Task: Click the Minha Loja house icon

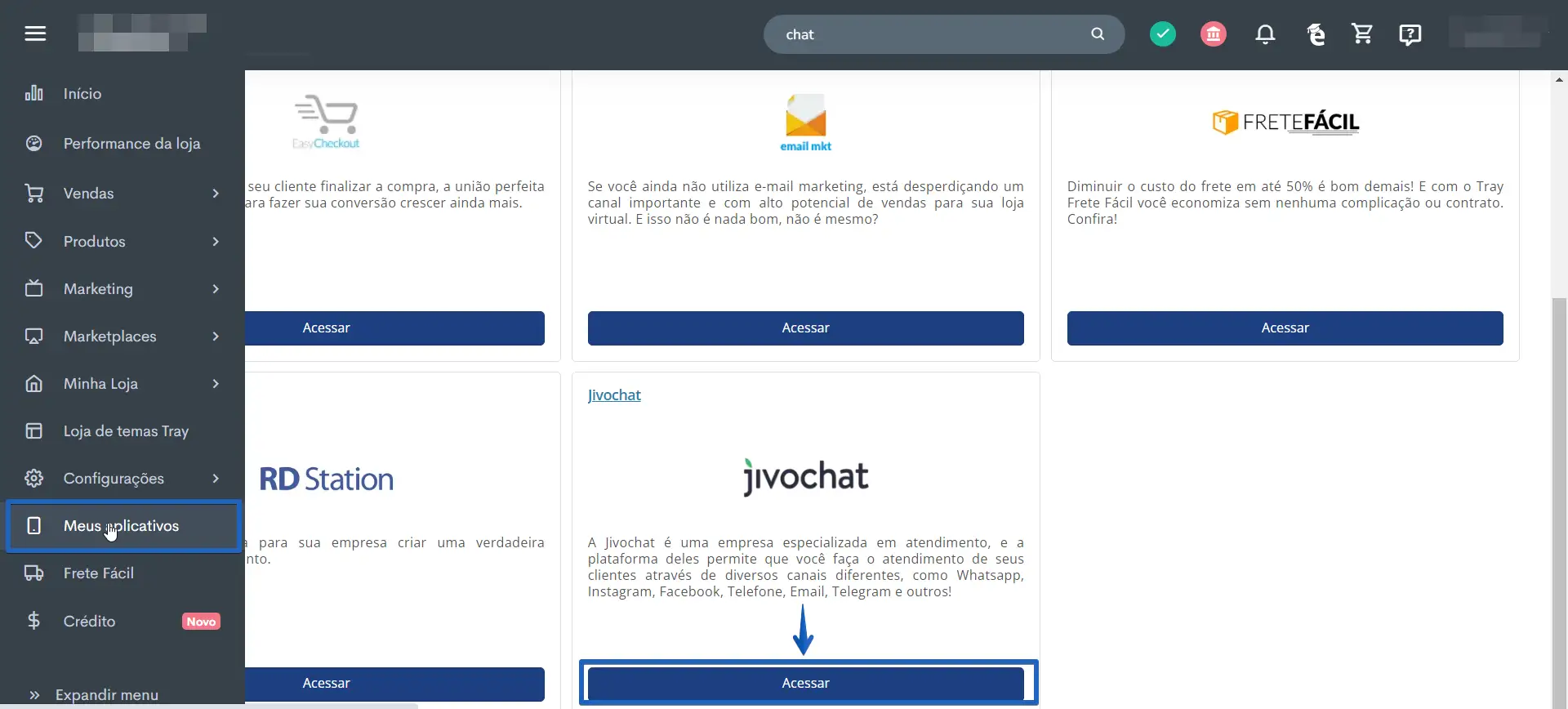Action: [x=33, y=383]
